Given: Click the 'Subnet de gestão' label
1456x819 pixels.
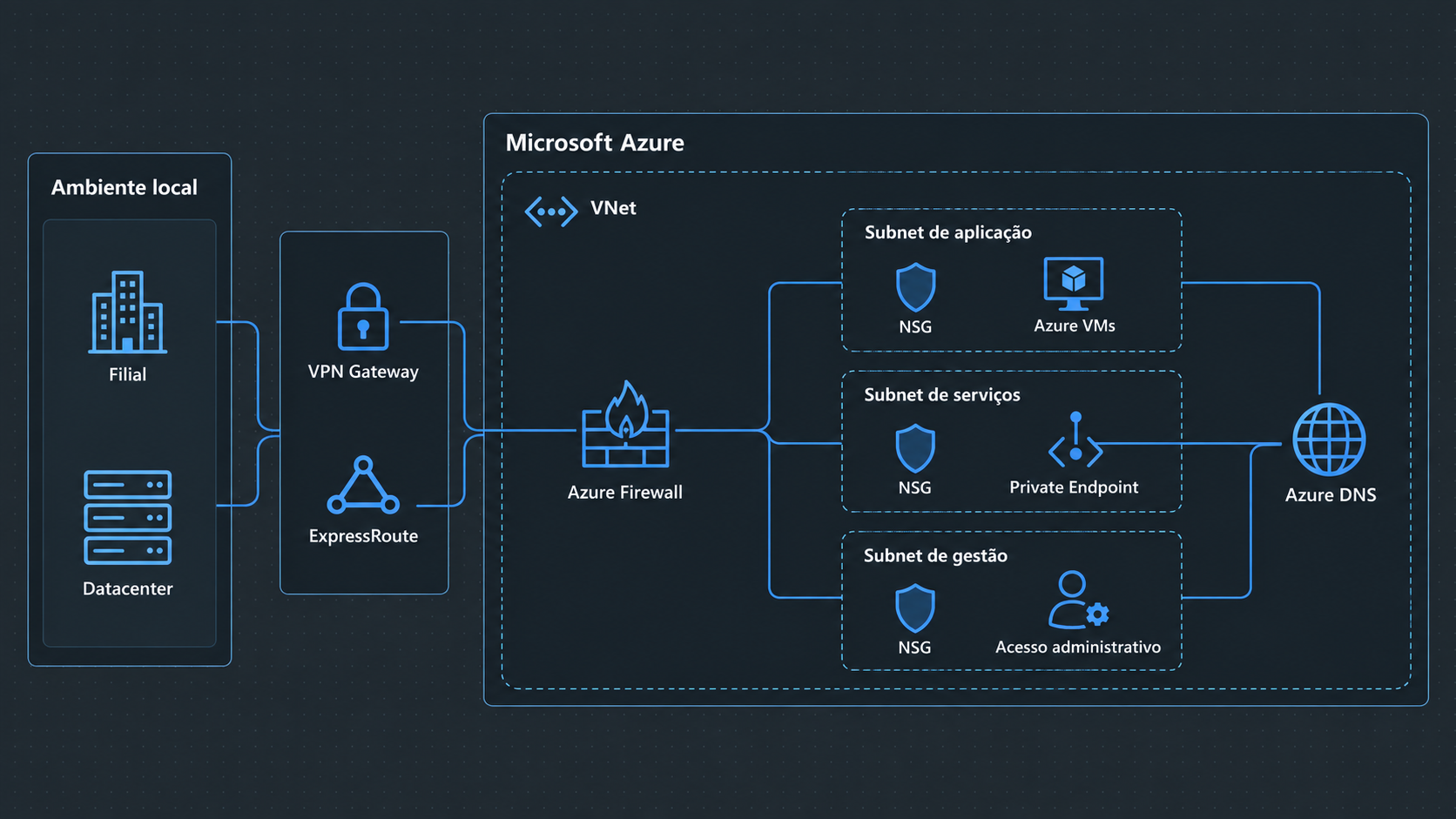Looking at the screenshot, I should [x=935, y=556].
